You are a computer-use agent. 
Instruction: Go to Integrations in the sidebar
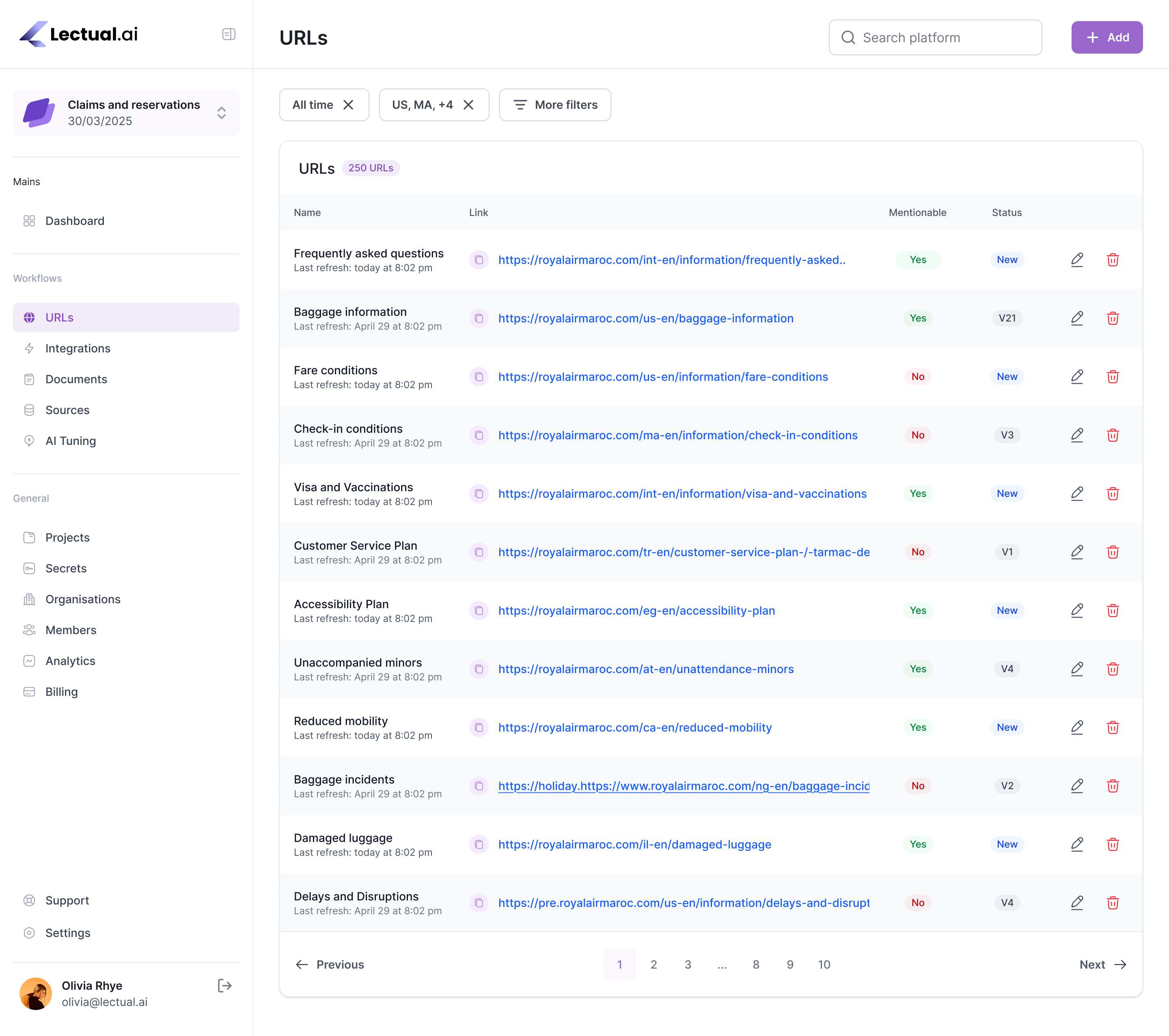[126, 348]
